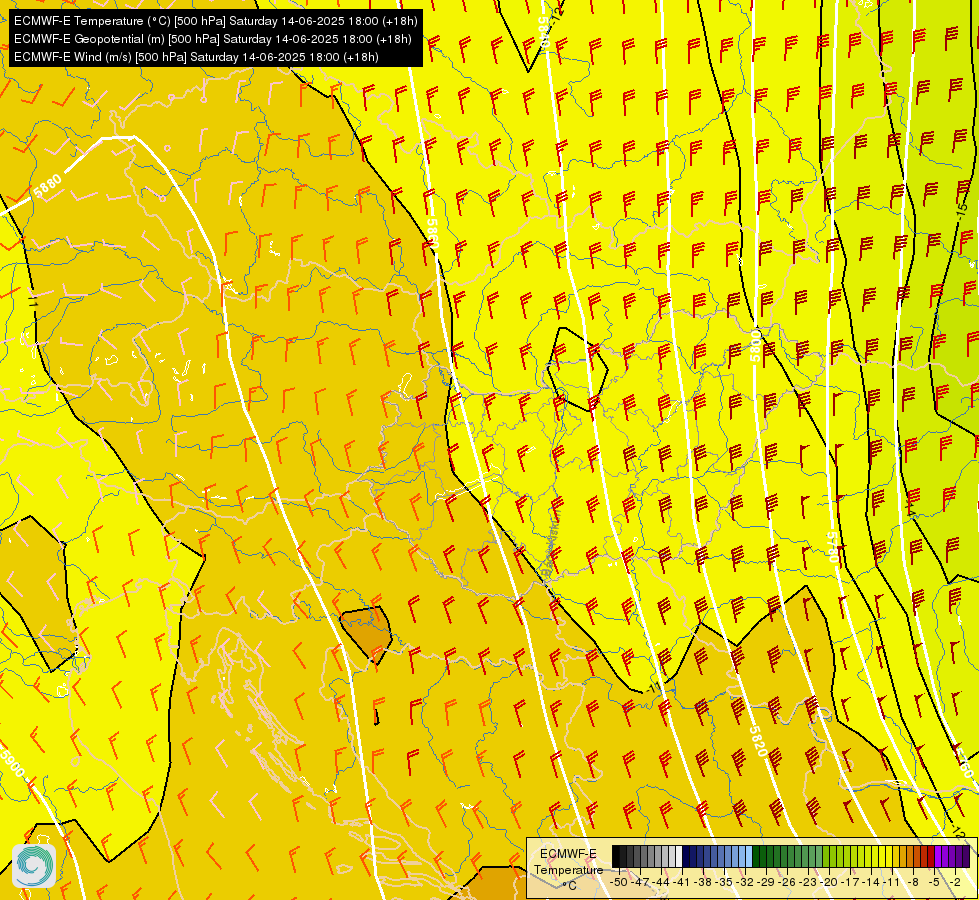979x900 pixels.
Task: Click the °C unit label in the legend
Action: pos(569,886)
